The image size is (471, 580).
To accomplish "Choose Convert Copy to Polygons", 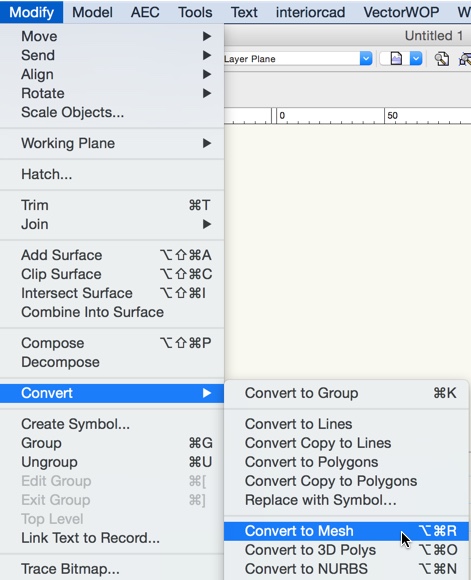I will [346, 481].
